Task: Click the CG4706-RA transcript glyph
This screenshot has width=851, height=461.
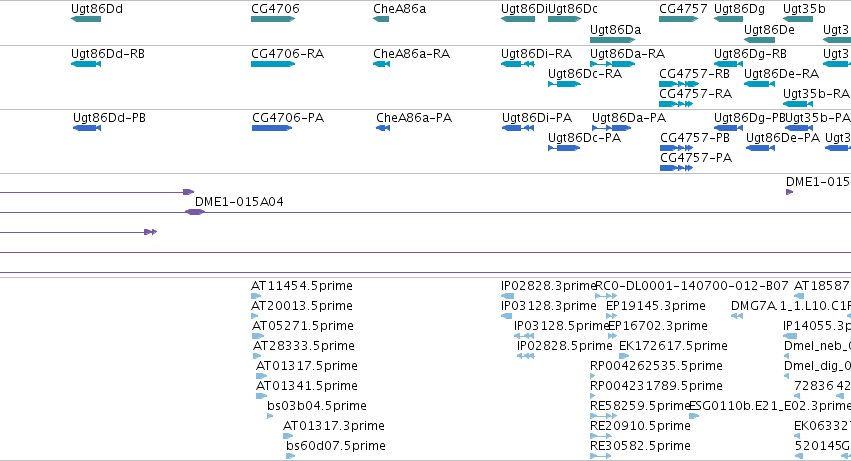Action: (x=273, y=64)
